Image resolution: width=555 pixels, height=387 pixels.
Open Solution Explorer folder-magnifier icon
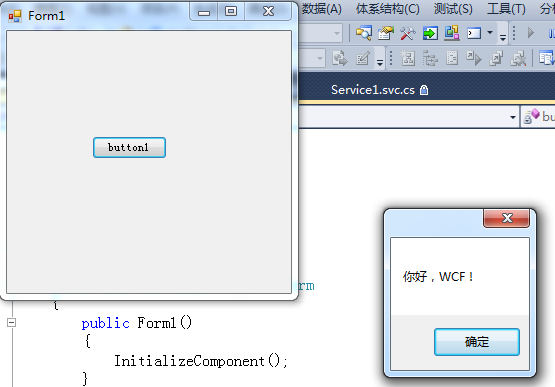click(364, 33)
